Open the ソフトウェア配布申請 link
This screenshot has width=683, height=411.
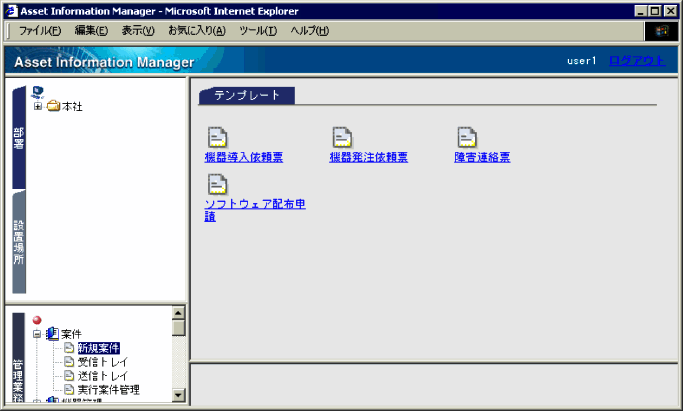[255, 210]
